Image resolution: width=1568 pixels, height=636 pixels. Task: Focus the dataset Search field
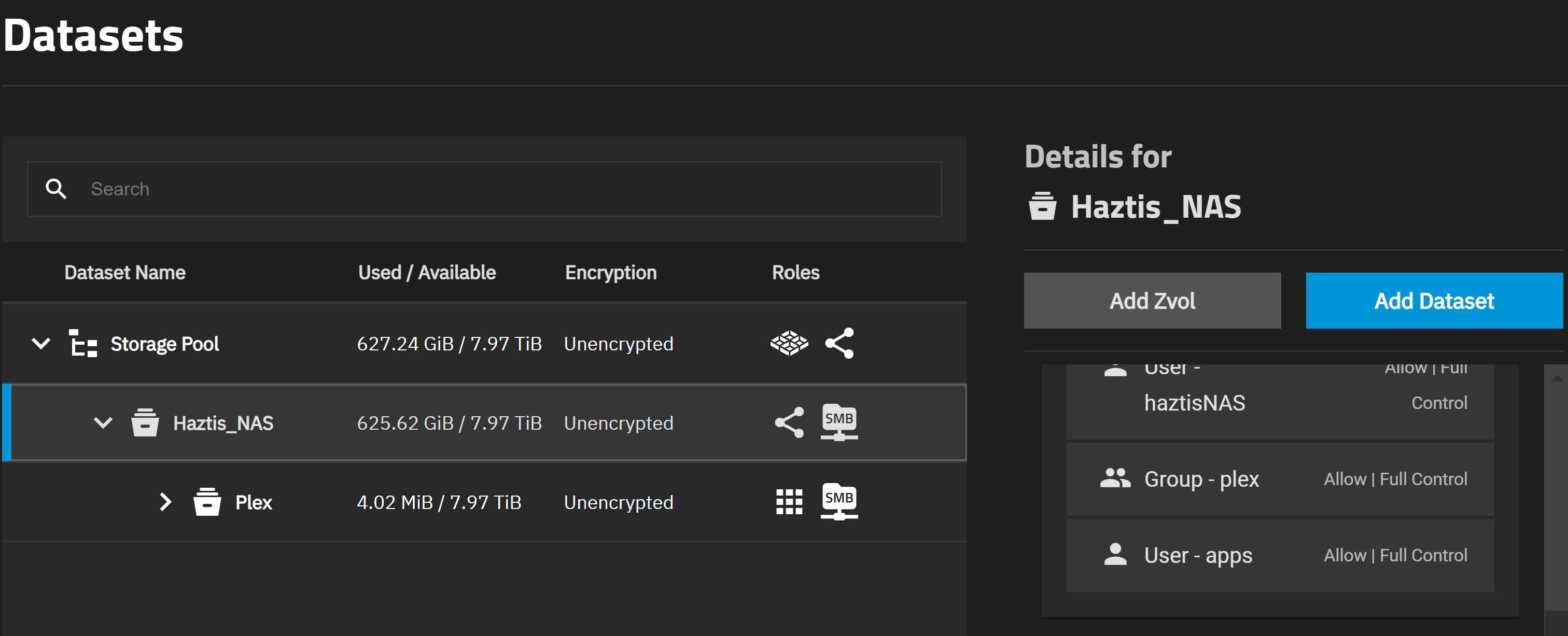484,189
